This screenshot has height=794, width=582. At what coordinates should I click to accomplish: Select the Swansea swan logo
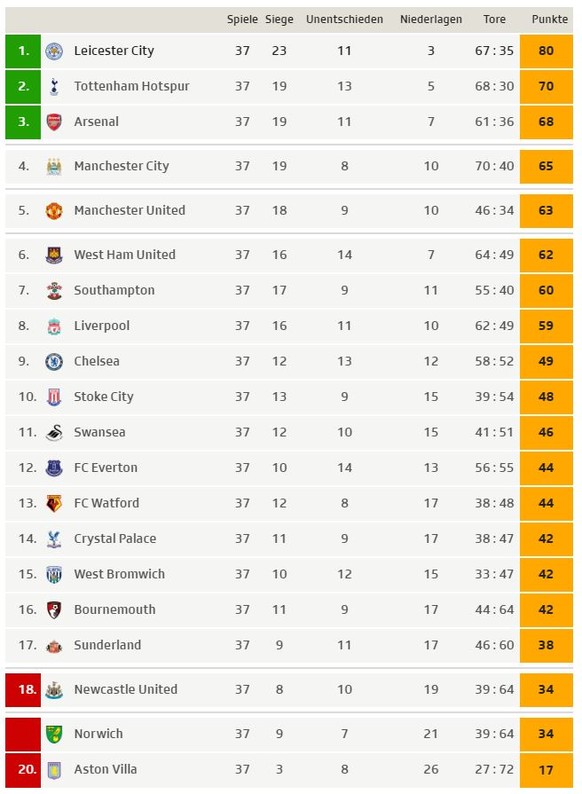pyautogui.click(x=54, y=432)
